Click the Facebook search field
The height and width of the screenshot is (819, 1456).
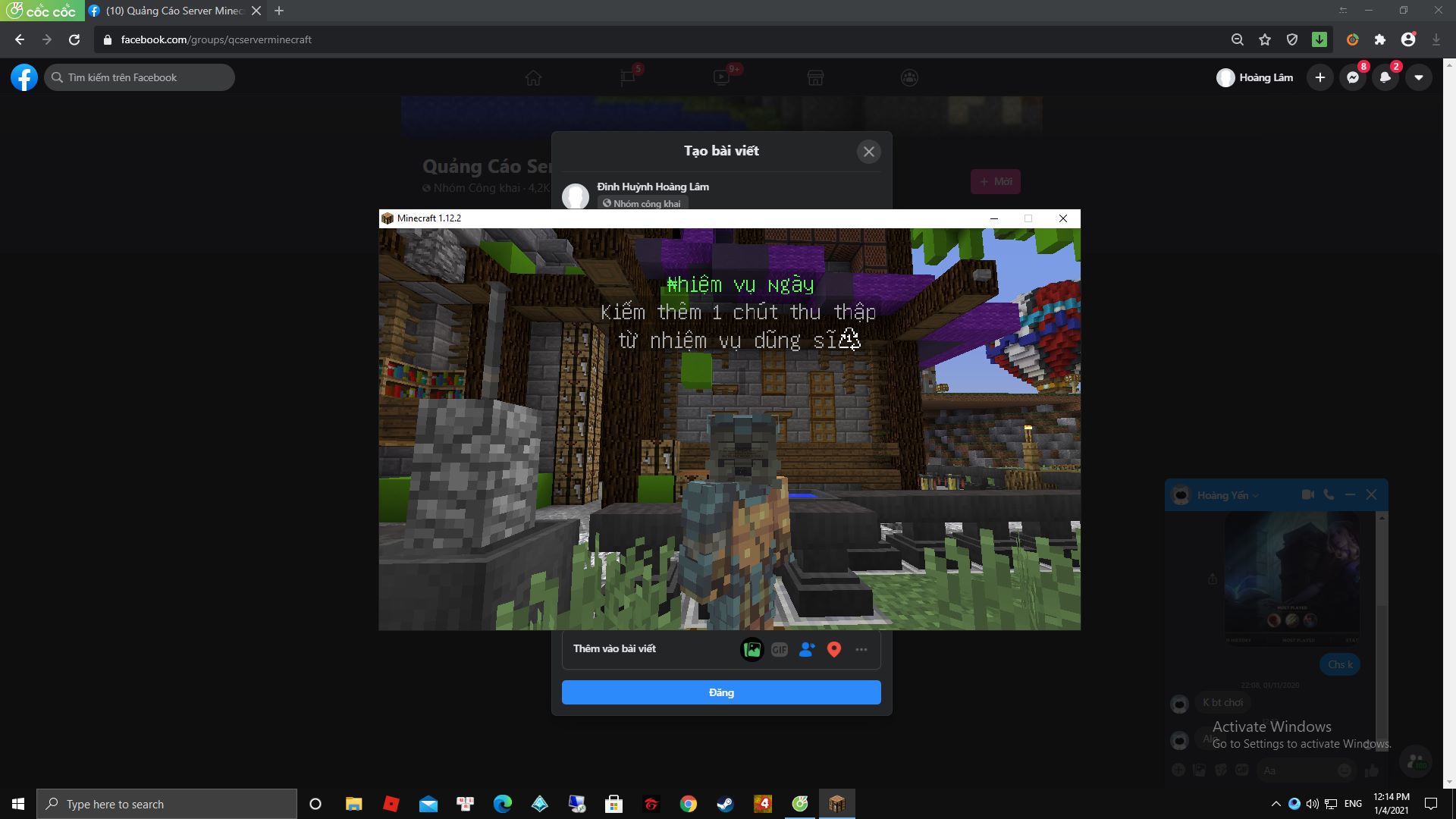[x=140, y=77]
